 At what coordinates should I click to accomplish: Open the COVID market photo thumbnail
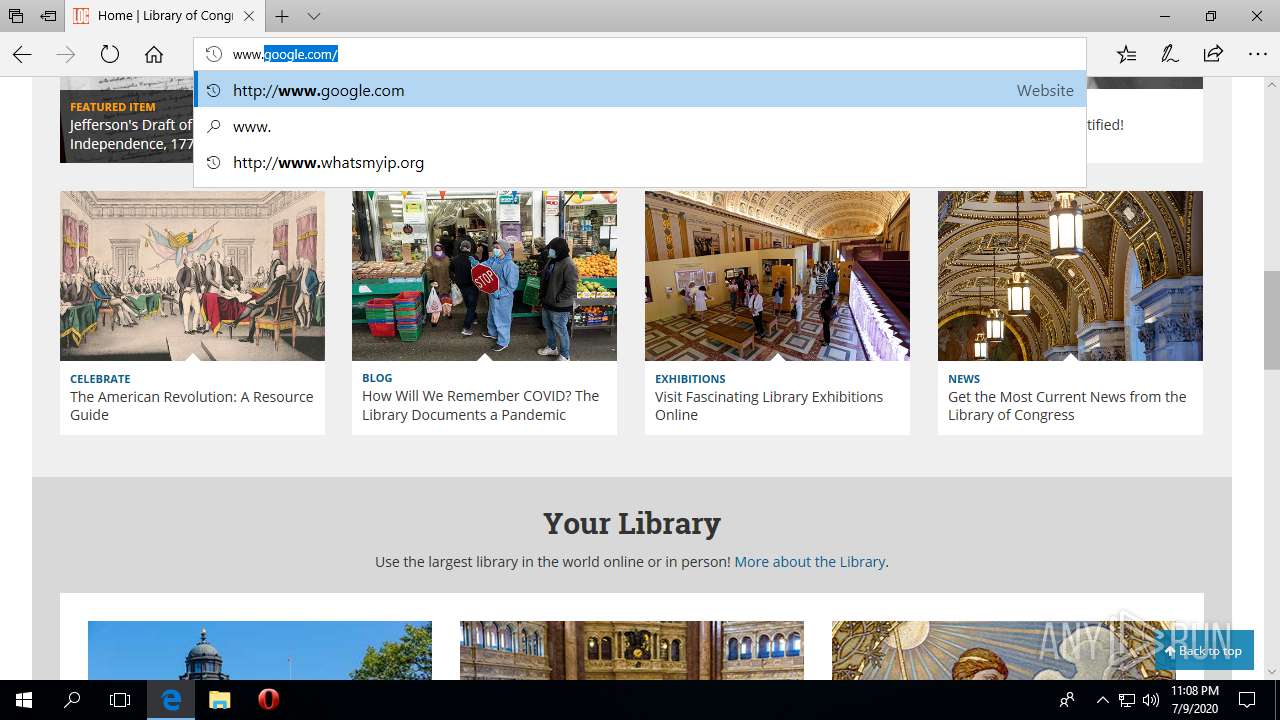484,276
